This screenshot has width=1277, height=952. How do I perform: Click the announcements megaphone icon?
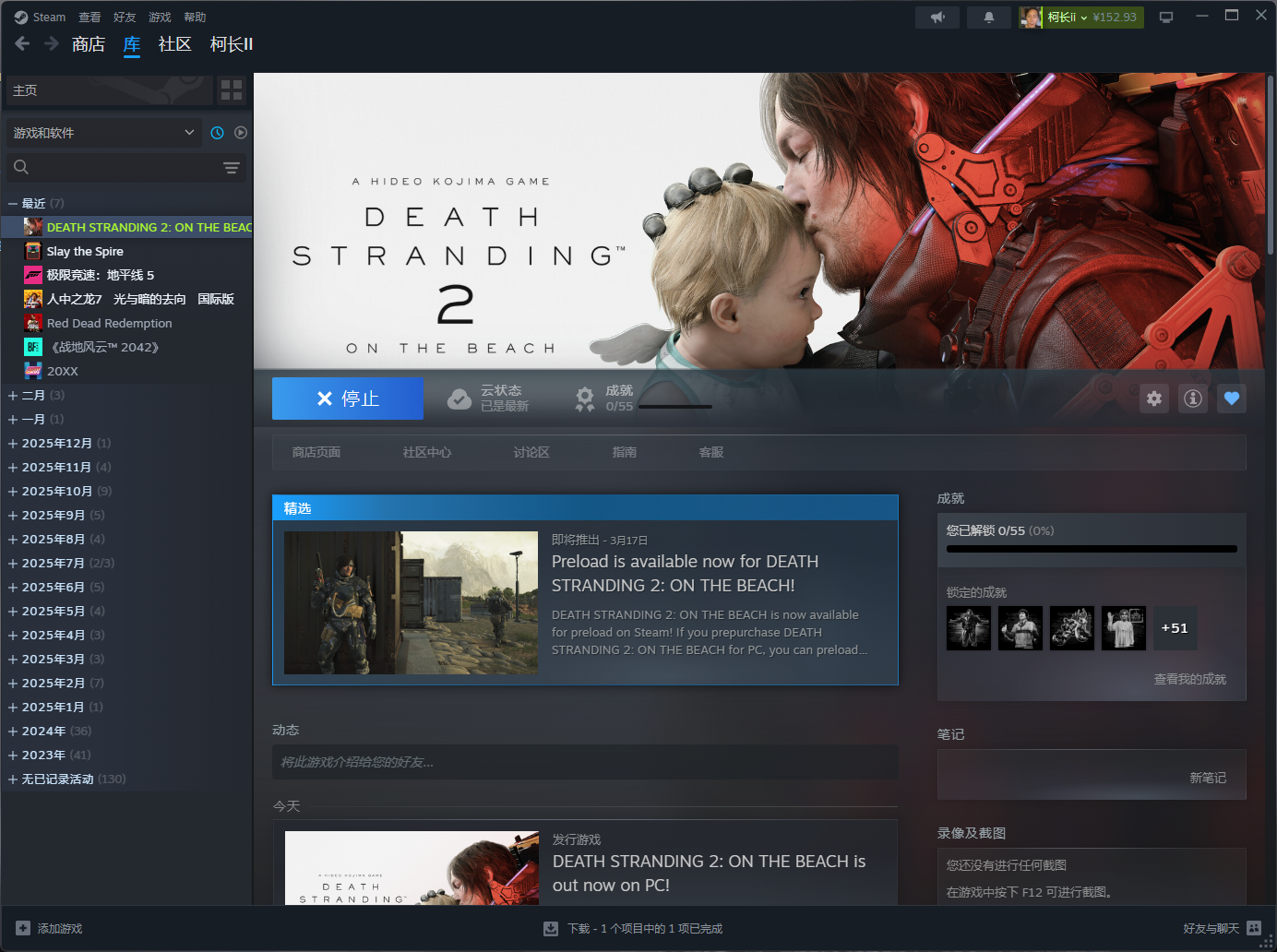pyautogui.click(x=937, y=18)
